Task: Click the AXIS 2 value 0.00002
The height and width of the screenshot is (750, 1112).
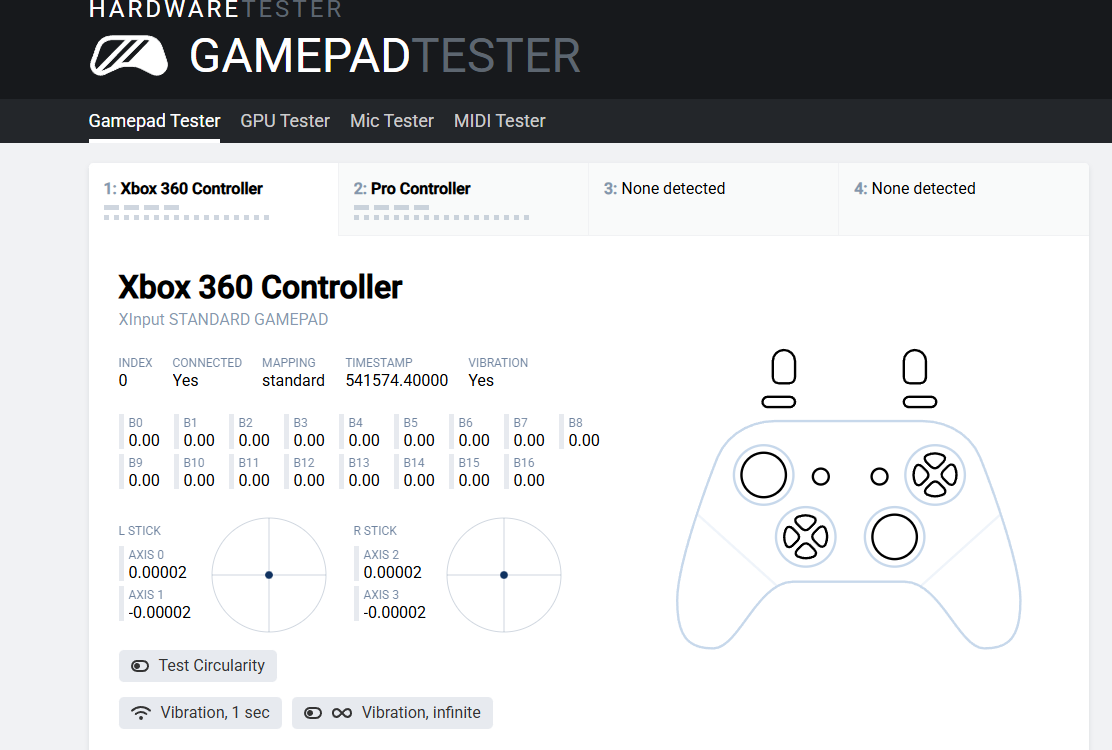Action: pyautogui.click(x=392, y=572)
